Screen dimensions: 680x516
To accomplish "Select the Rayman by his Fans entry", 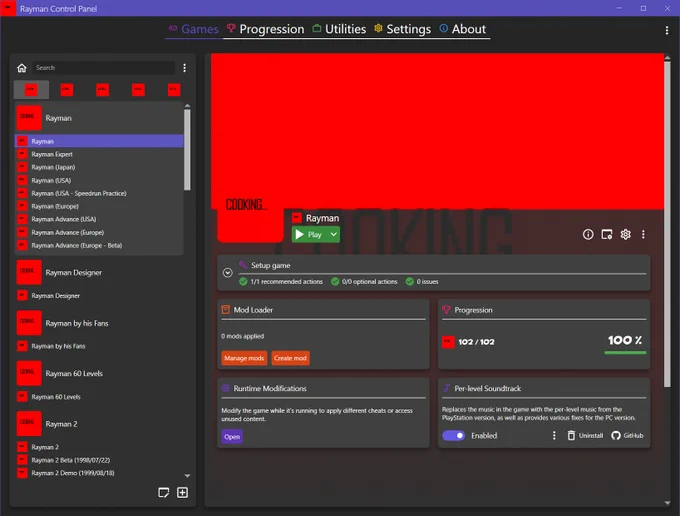I will tap(99, 346).
